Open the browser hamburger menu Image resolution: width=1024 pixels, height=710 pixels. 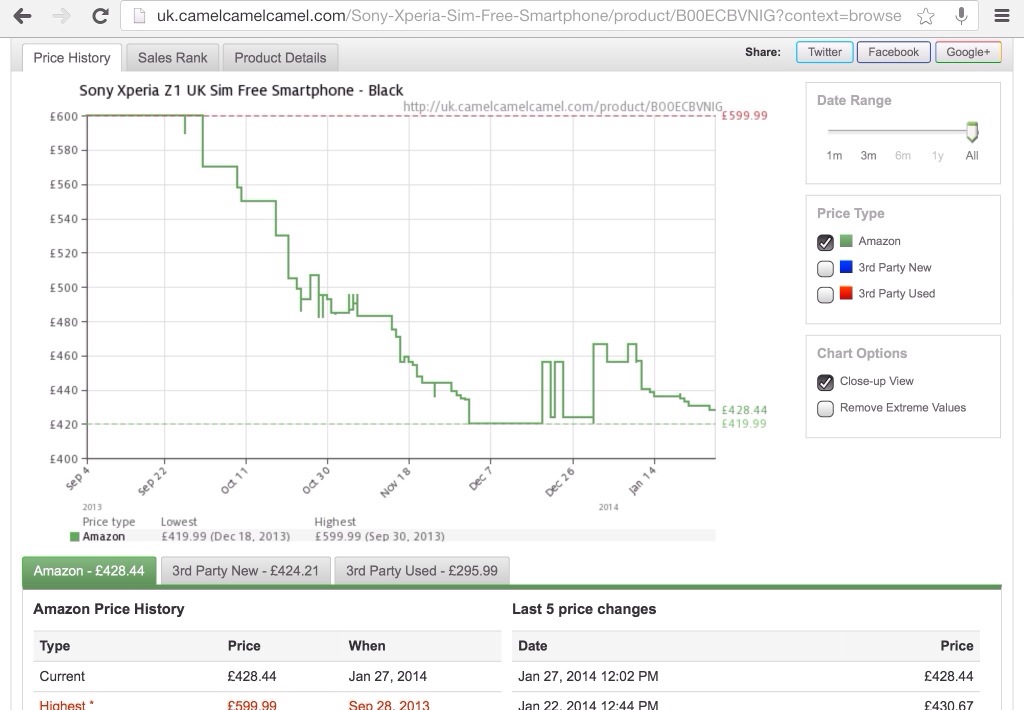(1002, 16)
